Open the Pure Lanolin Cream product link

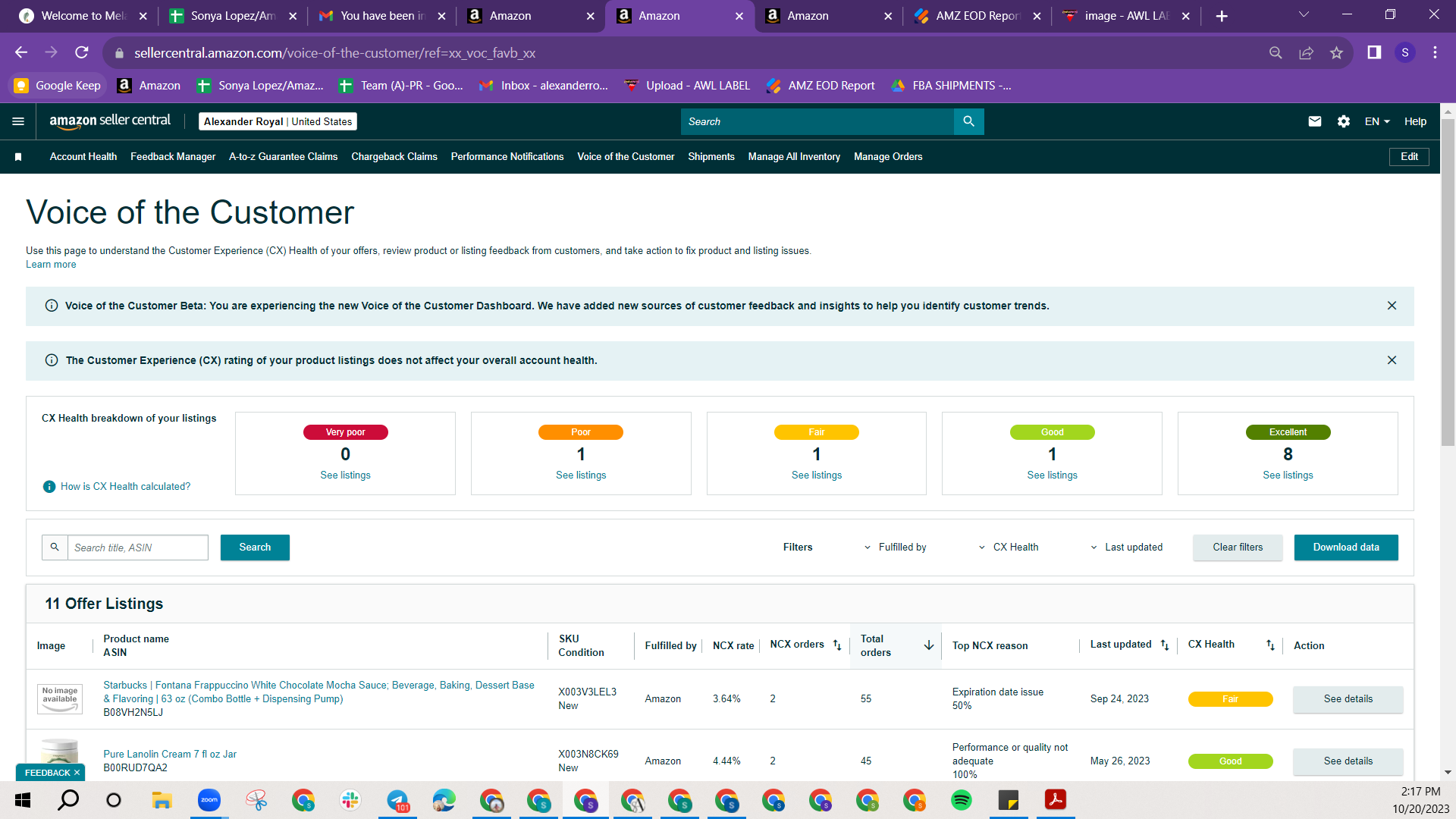coord(170,755)
